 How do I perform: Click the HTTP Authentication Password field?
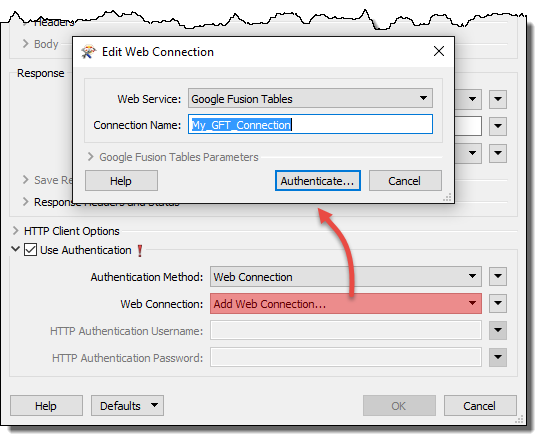(346, 357)
